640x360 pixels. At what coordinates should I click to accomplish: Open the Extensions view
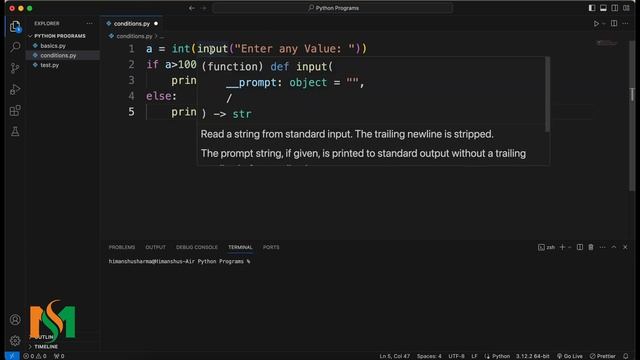tap(15, 111)
